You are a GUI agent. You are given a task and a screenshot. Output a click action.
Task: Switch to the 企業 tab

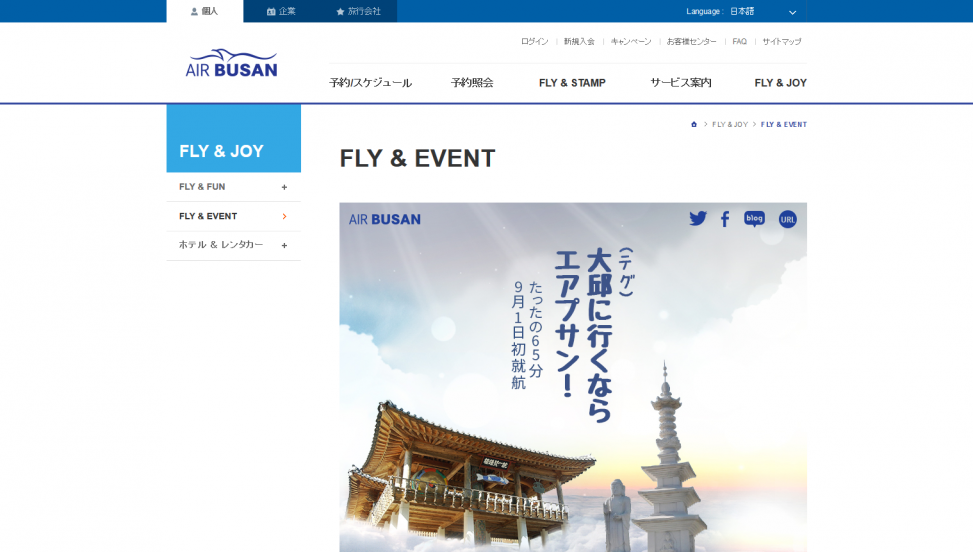point(281,11)
